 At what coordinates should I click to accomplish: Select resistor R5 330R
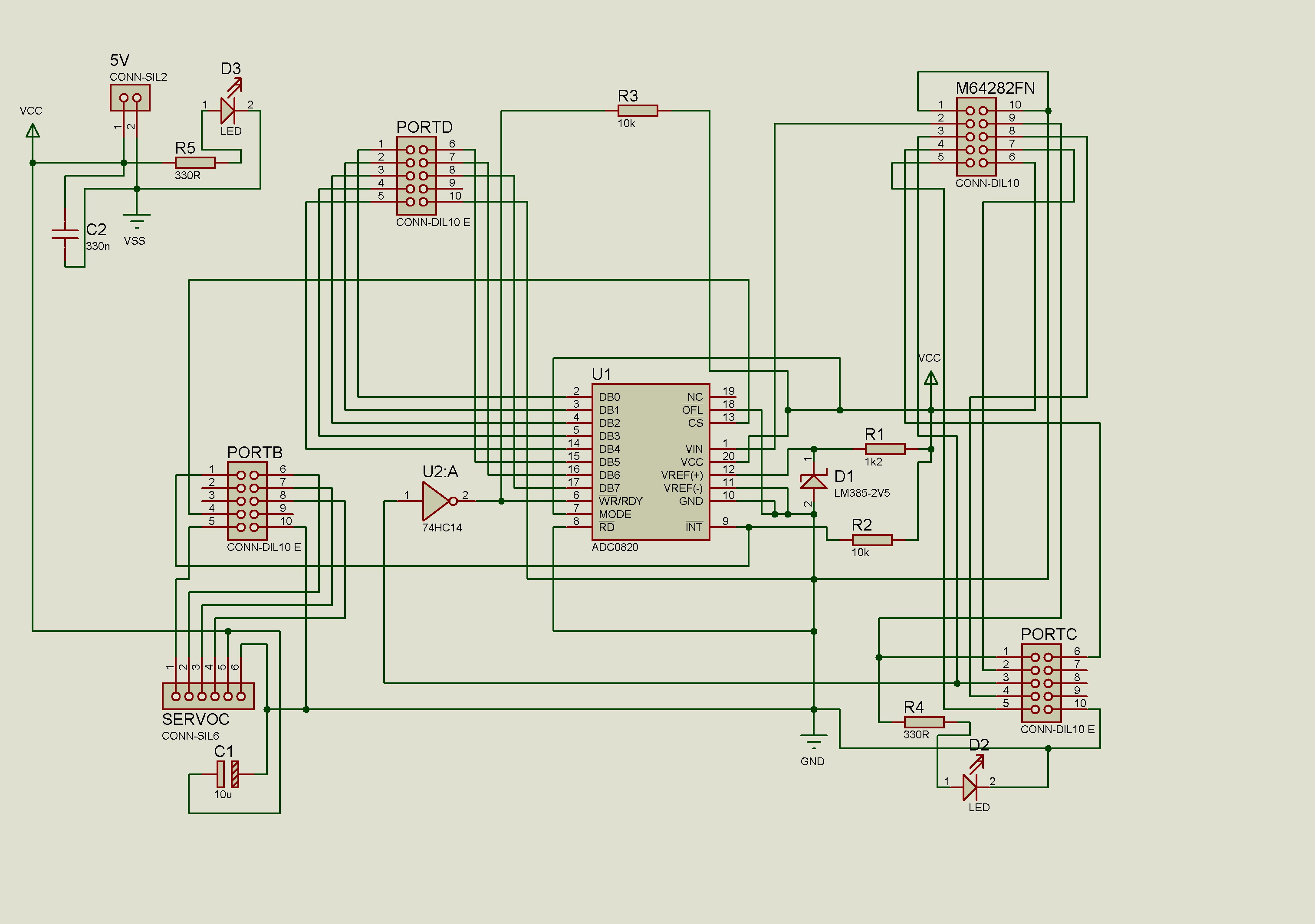195,163
